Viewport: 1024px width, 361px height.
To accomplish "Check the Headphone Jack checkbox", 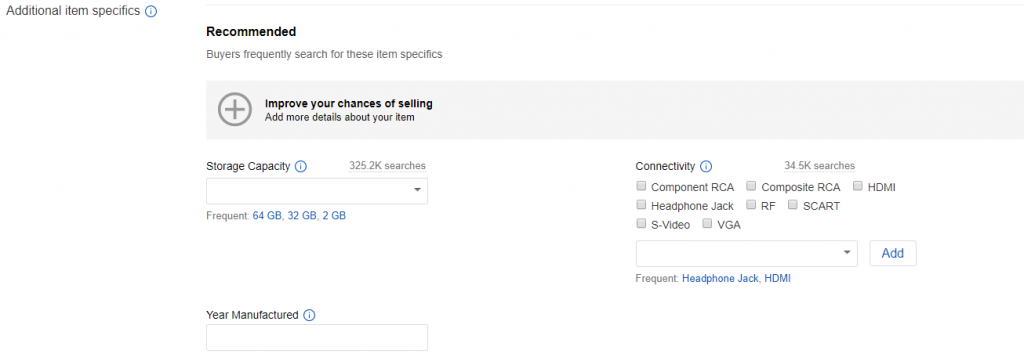I will tap(641, 205).
